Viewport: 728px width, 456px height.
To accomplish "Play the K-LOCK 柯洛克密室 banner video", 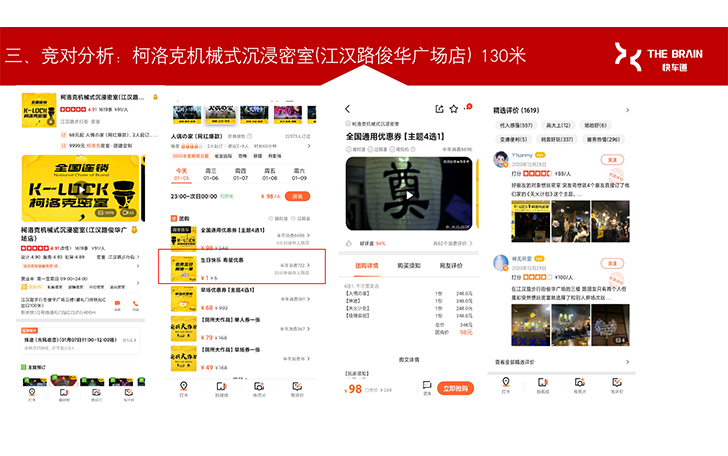I will tap(80, 189).
